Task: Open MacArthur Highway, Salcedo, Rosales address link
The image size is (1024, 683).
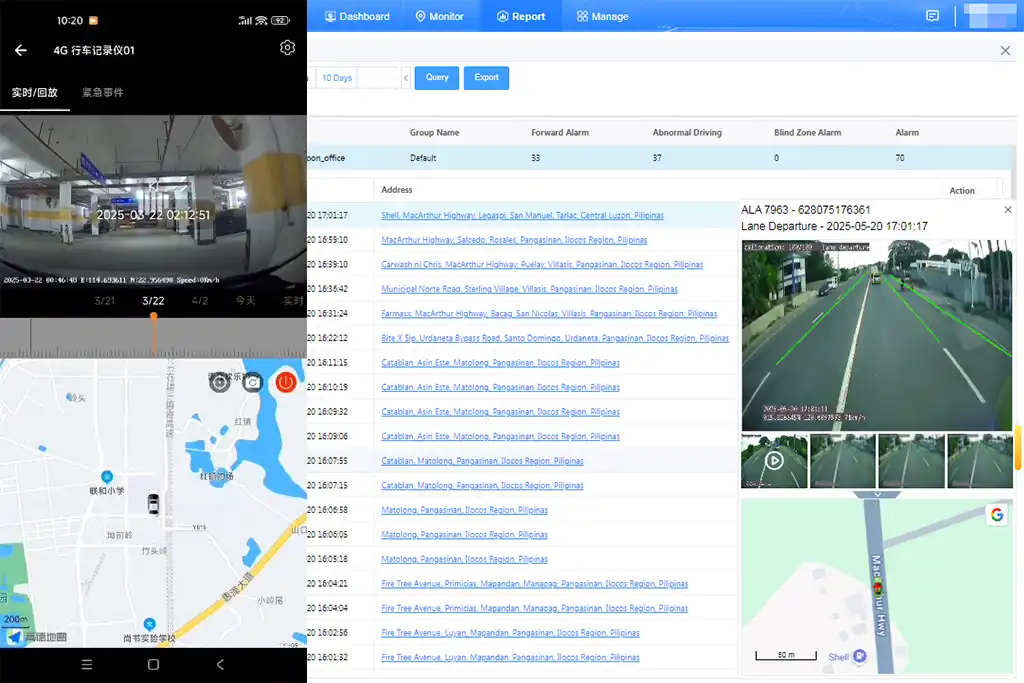Action: click(514, 240)
